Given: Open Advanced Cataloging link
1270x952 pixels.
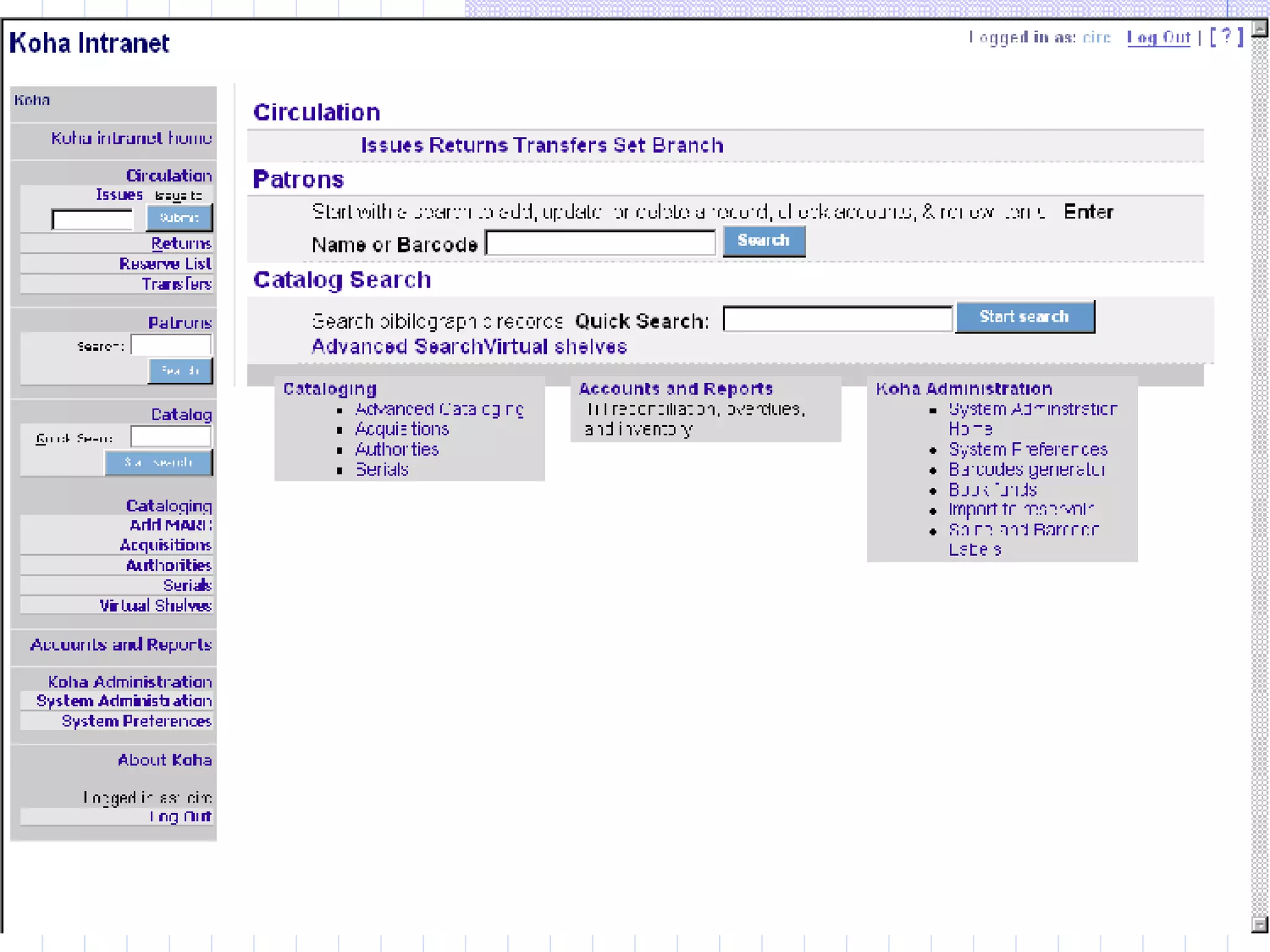Looking at the screenshot, I should point(439,409).
